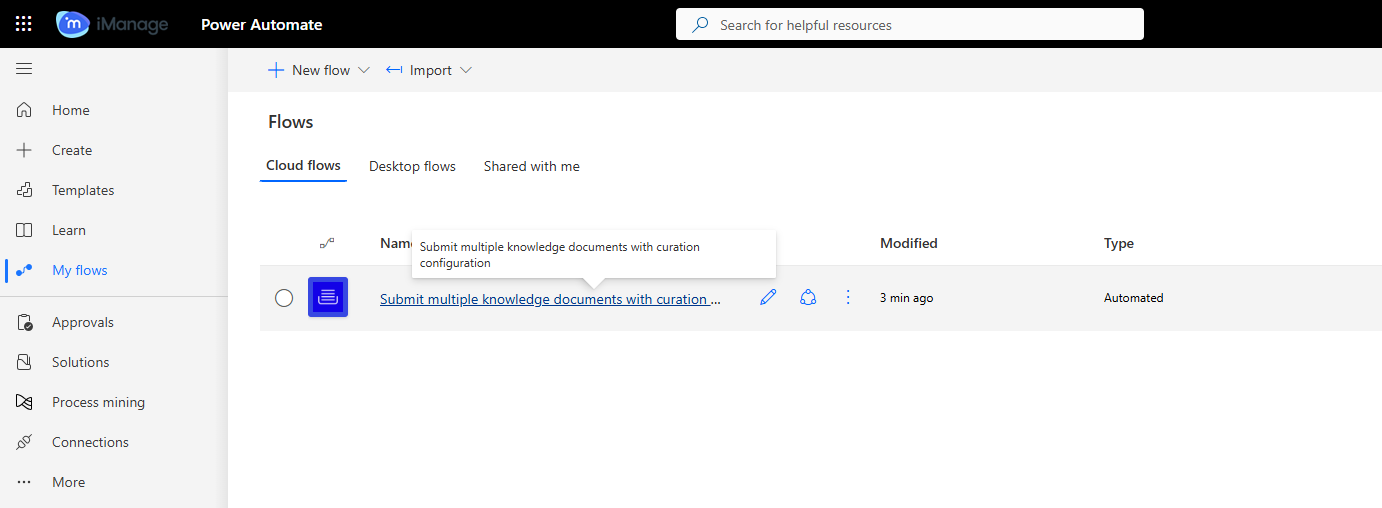Click the iManage logo
Viewport: 1382px width, 508px height.
pos(112,24)
